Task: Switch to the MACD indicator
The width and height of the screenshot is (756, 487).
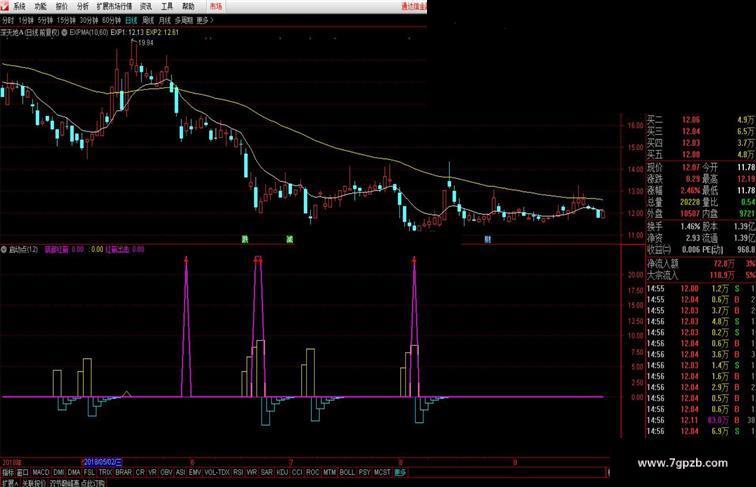Action: [x=41, y=473]
